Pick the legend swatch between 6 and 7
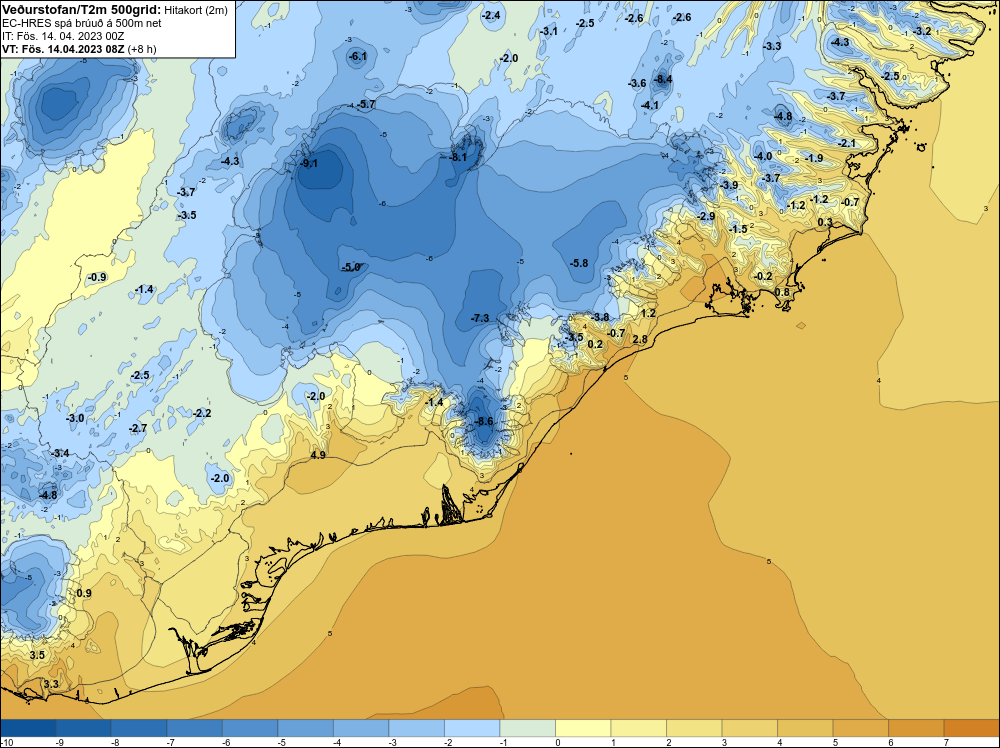1000x748 pixels. coord(916,728)
